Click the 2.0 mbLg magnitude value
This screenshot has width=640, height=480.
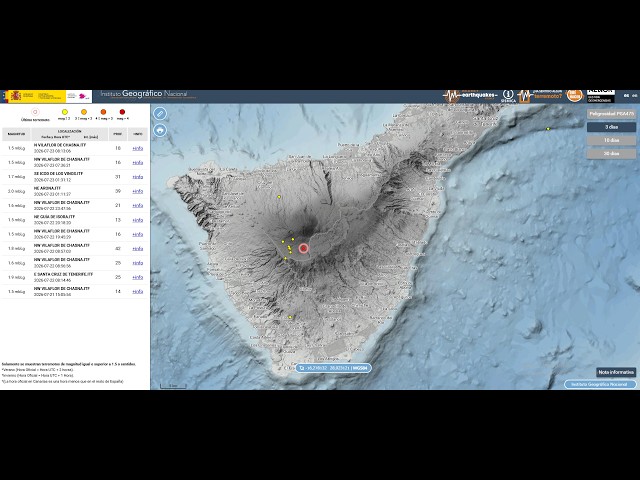tap(16, 191)
